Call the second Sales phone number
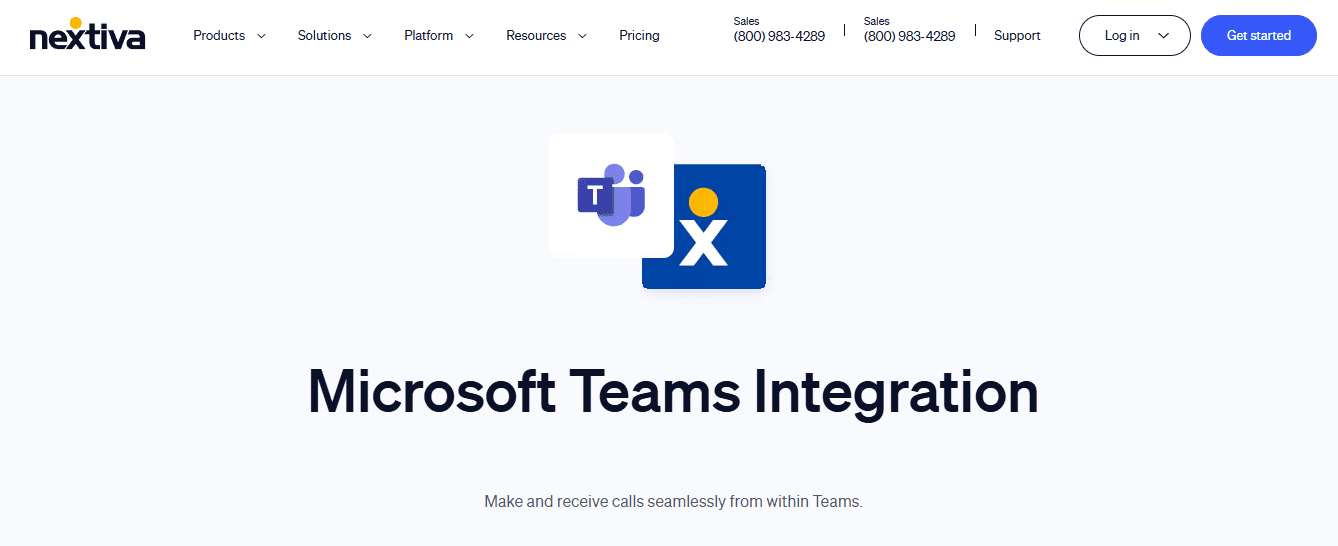 pyautogui.click(x=909, y=36)
